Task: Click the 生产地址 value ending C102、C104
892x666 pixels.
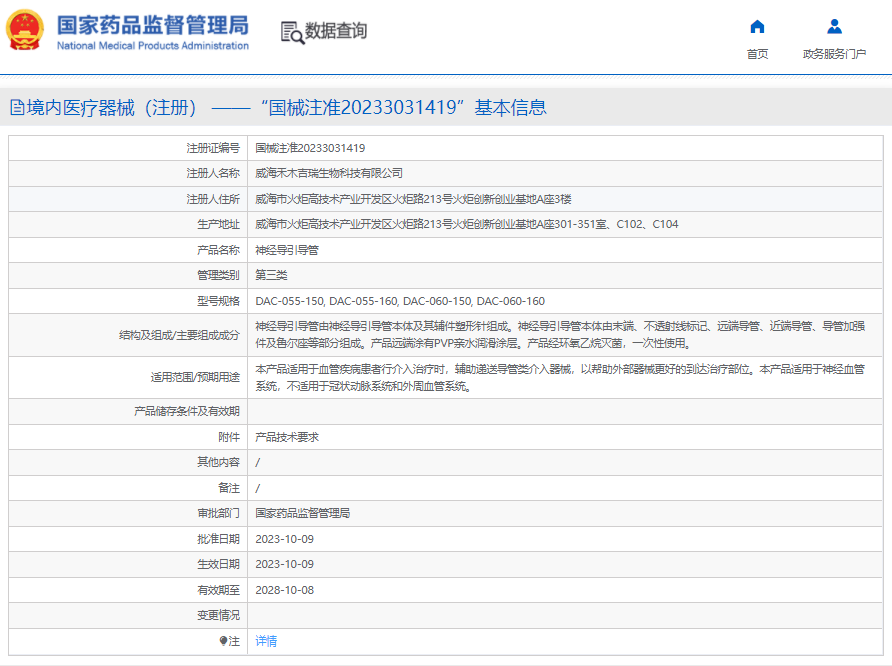Action: click(x=466, y=224)
